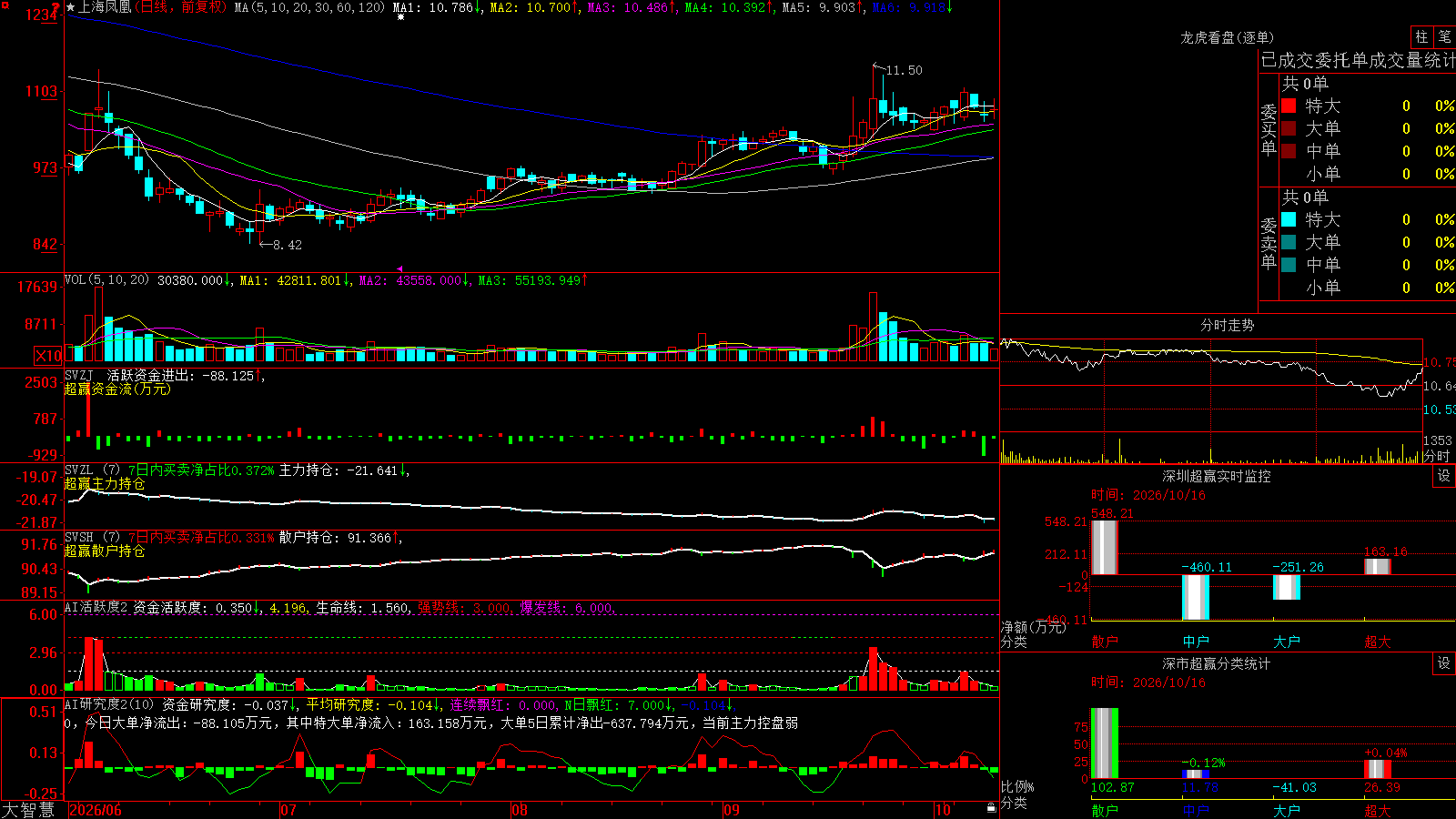Click the 大智慧 logo at bottom-left
This screenshot has height=819, width=1456.
tap(28, 810)
